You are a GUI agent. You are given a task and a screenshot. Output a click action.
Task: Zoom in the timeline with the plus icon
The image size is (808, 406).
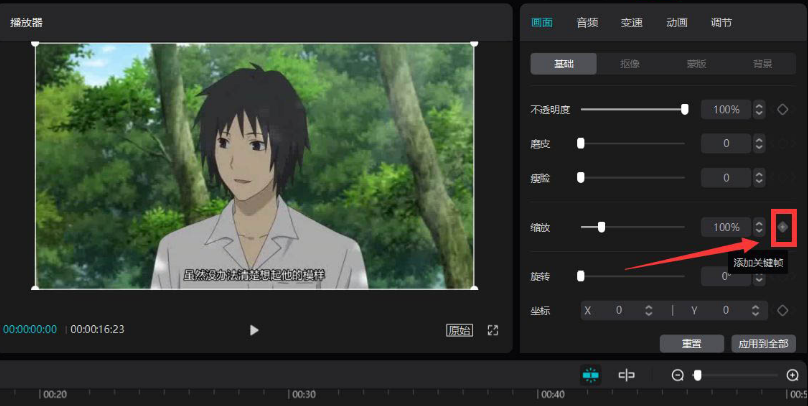(x=793, y=375)
